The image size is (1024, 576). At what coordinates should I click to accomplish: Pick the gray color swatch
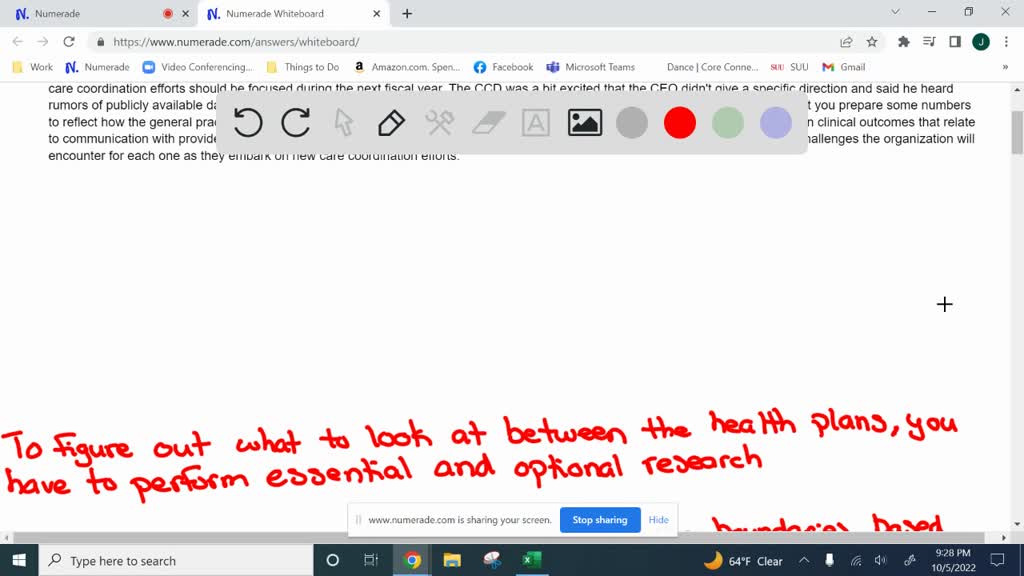(x=632, y=123)
